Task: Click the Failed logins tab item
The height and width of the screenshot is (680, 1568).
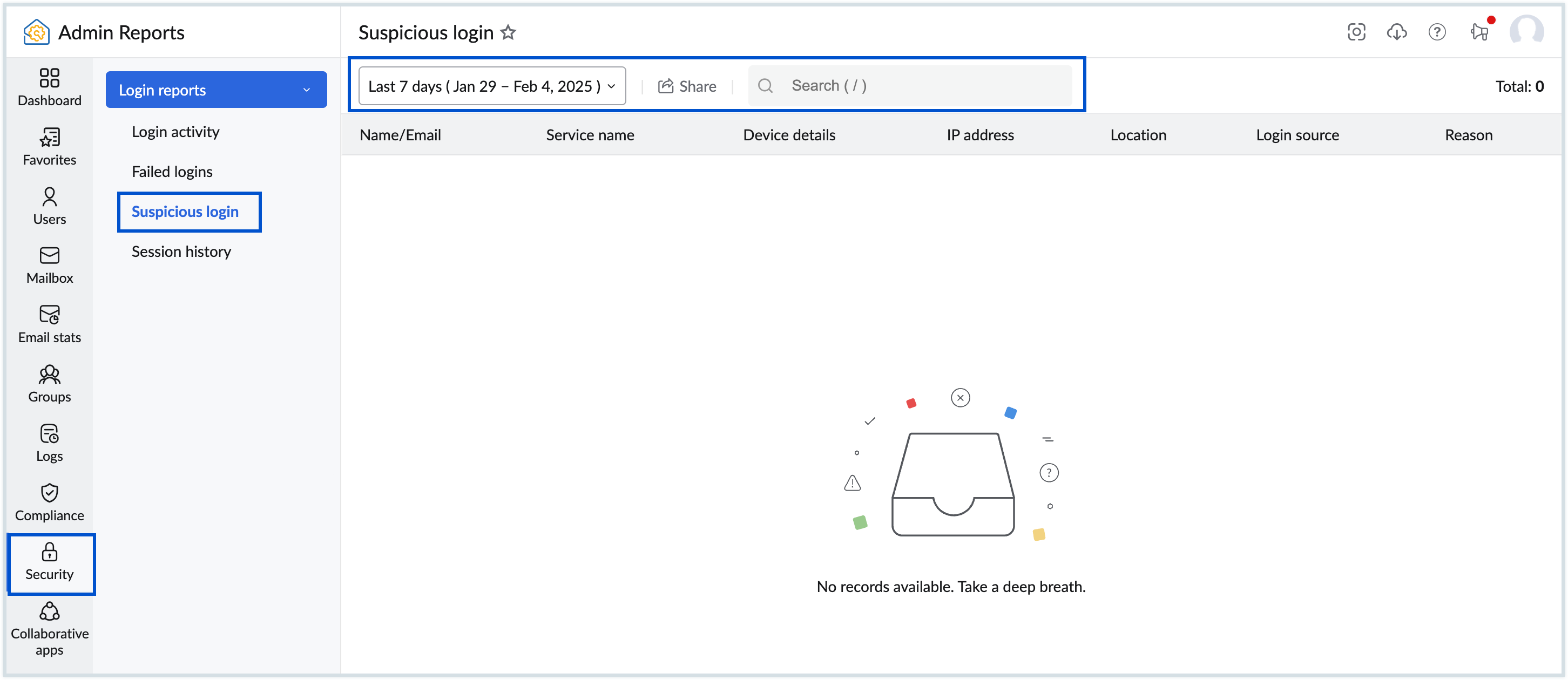Action: 173,170
